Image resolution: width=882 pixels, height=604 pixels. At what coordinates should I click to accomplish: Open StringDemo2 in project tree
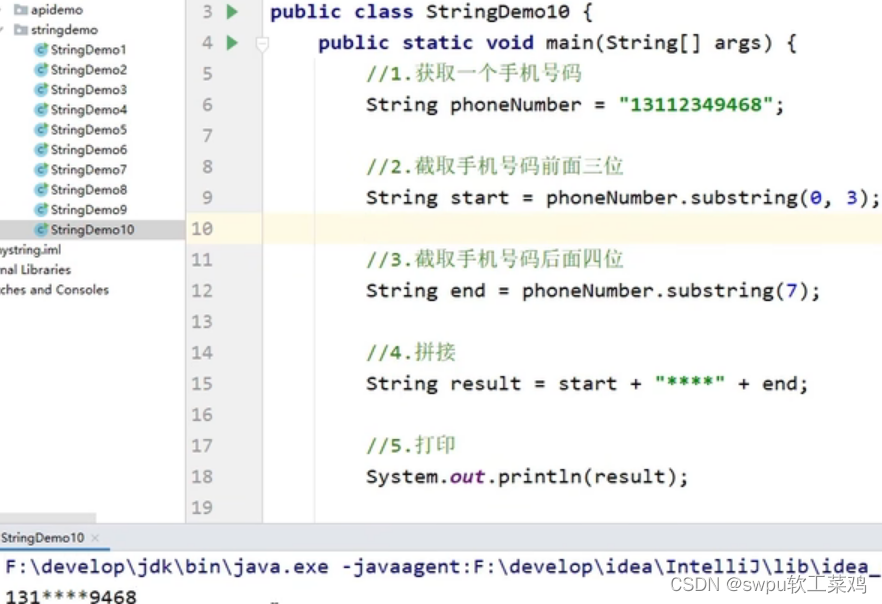click(x=89, y=70)
